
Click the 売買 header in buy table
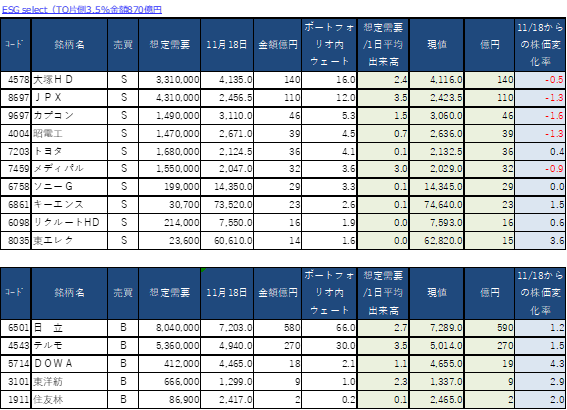123,293
